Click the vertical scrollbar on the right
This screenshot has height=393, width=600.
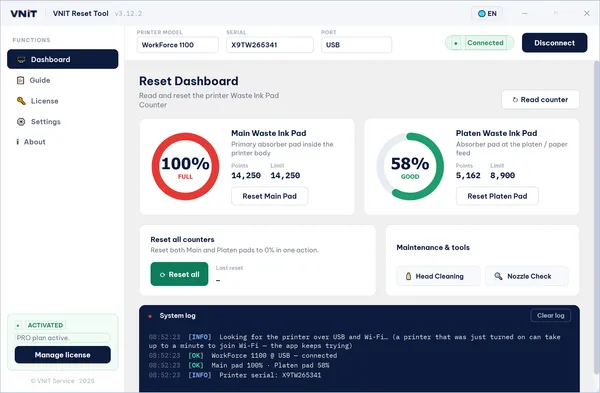[597, 216]
